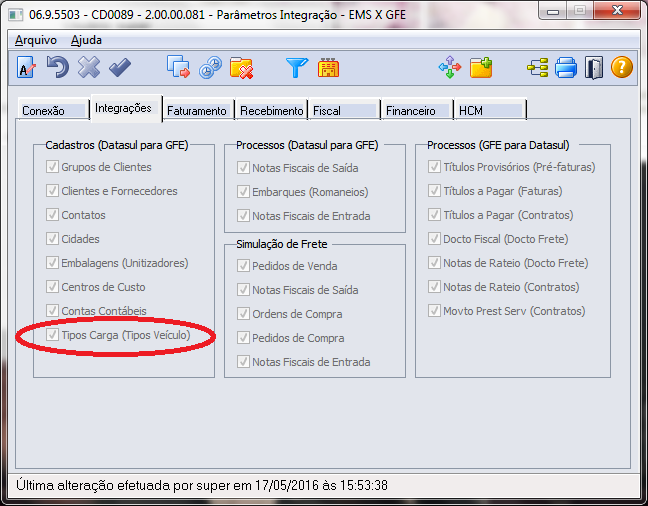648x506 pixels.
Task: Toggle the Cidades checkbox
Action: [x=52, y=239]
